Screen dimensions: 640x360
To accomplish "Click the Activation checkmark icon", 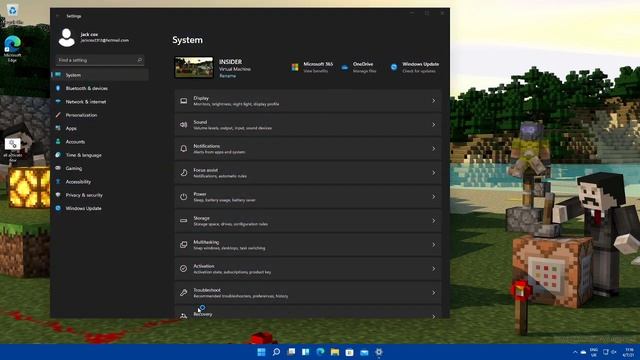I will tap(184, 269).
